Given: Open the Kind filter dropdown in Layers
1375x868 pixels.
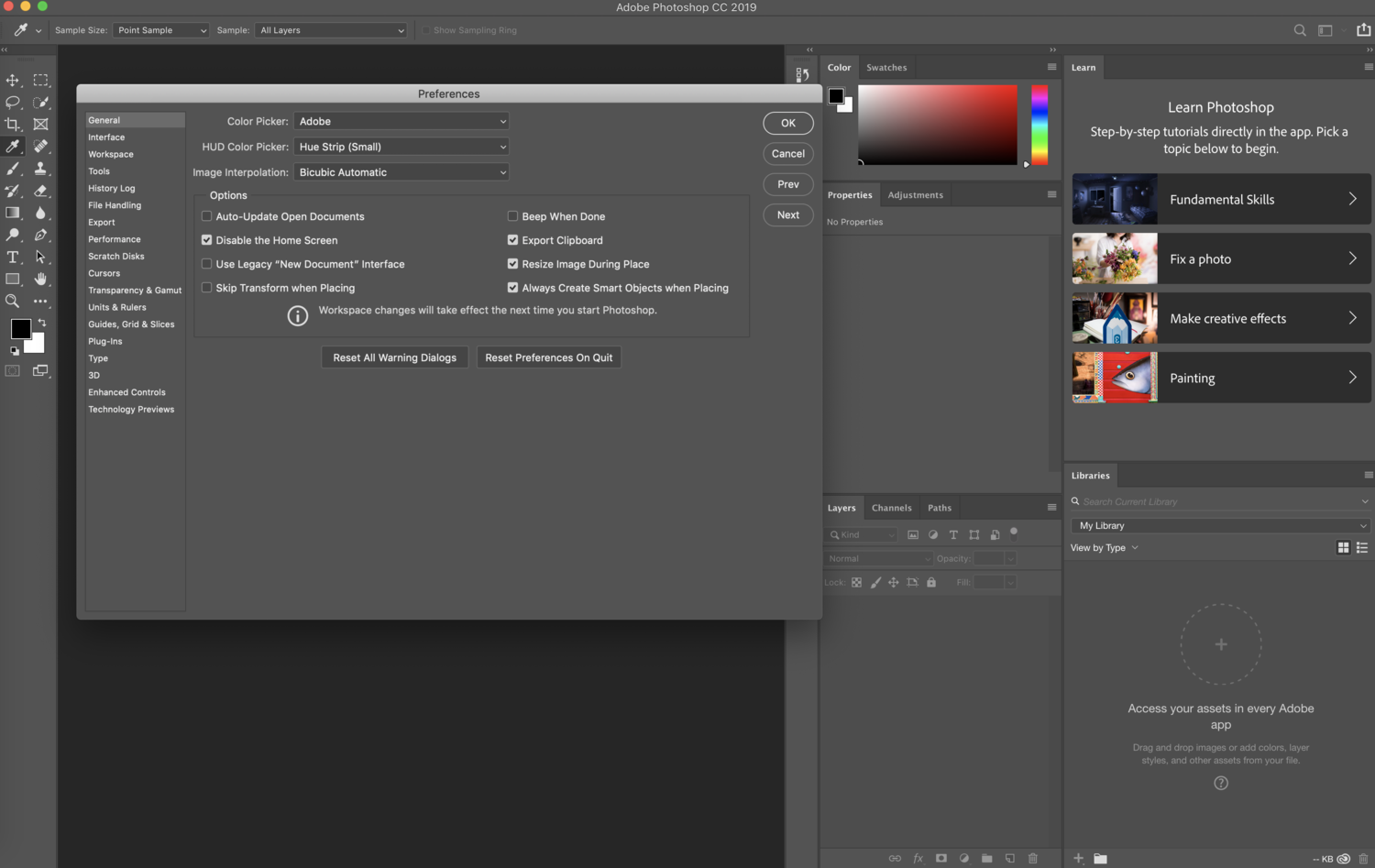Looking at the screenshot, I should pos(862,535).
